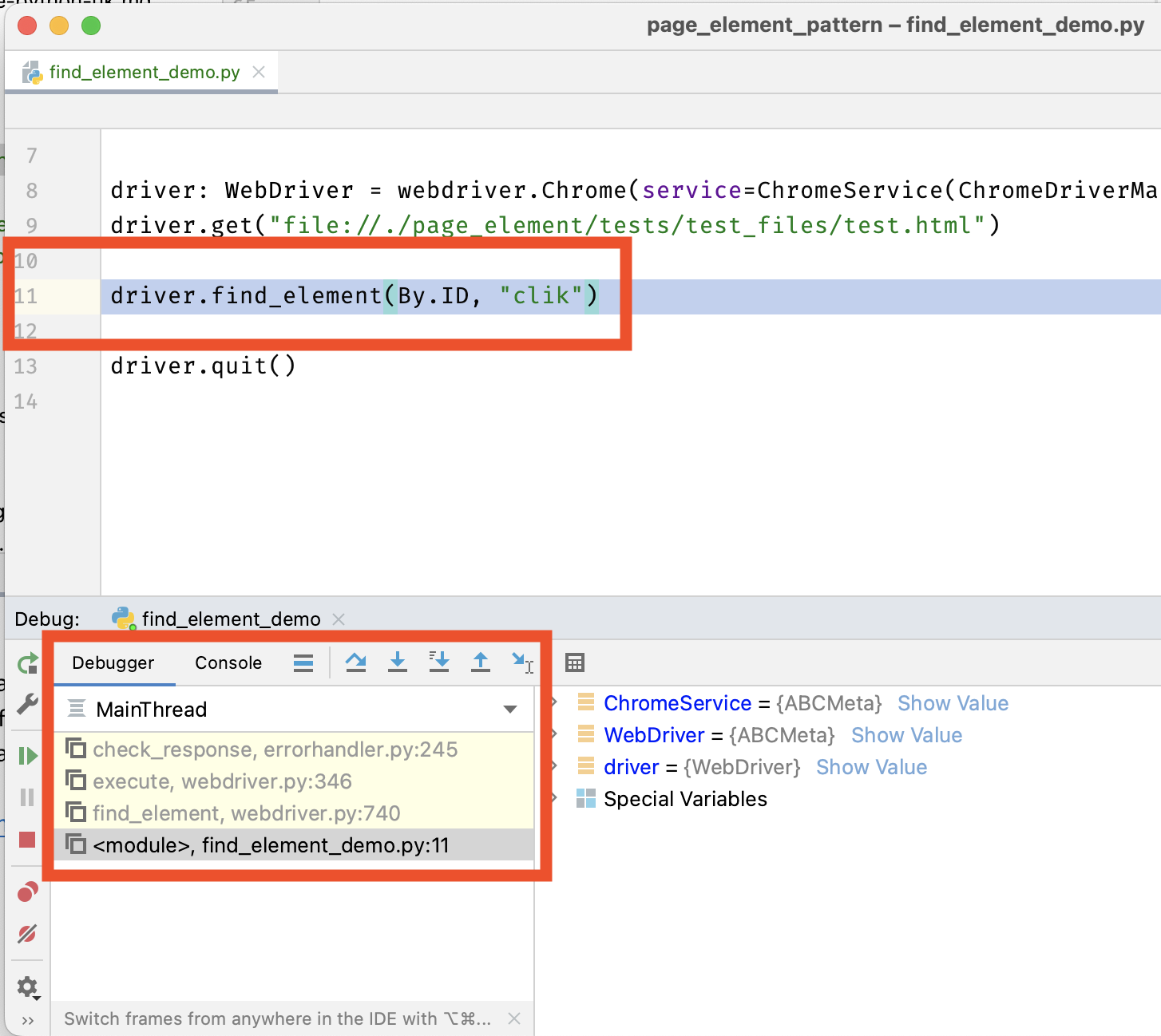Resume program with green play icon
Screen dimensions: 1161x1036
pyautogui.click(x=27, y=756)
